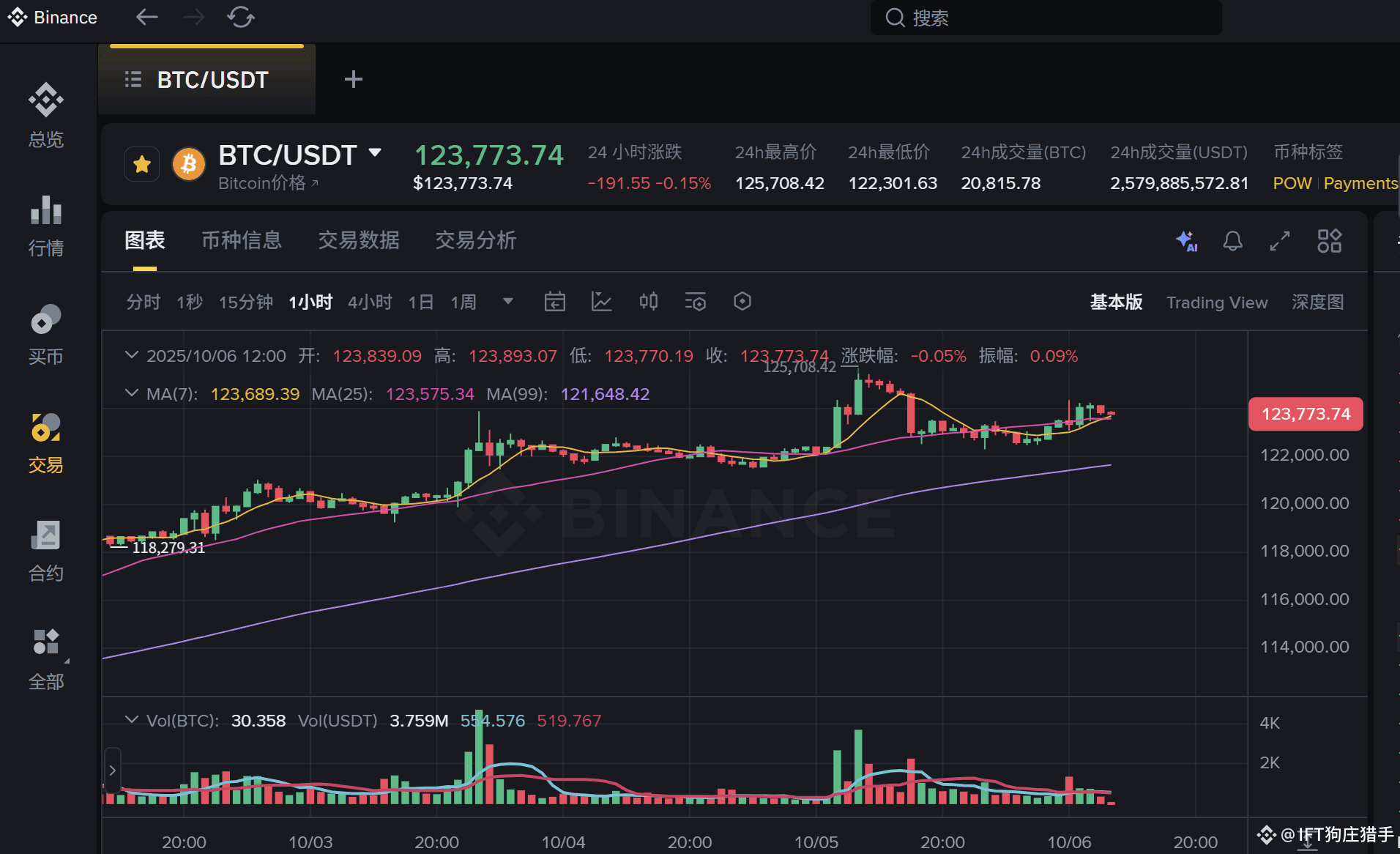Open price alerts bell icon
Screen dimensions: 1400x854
click(1233, 240)
